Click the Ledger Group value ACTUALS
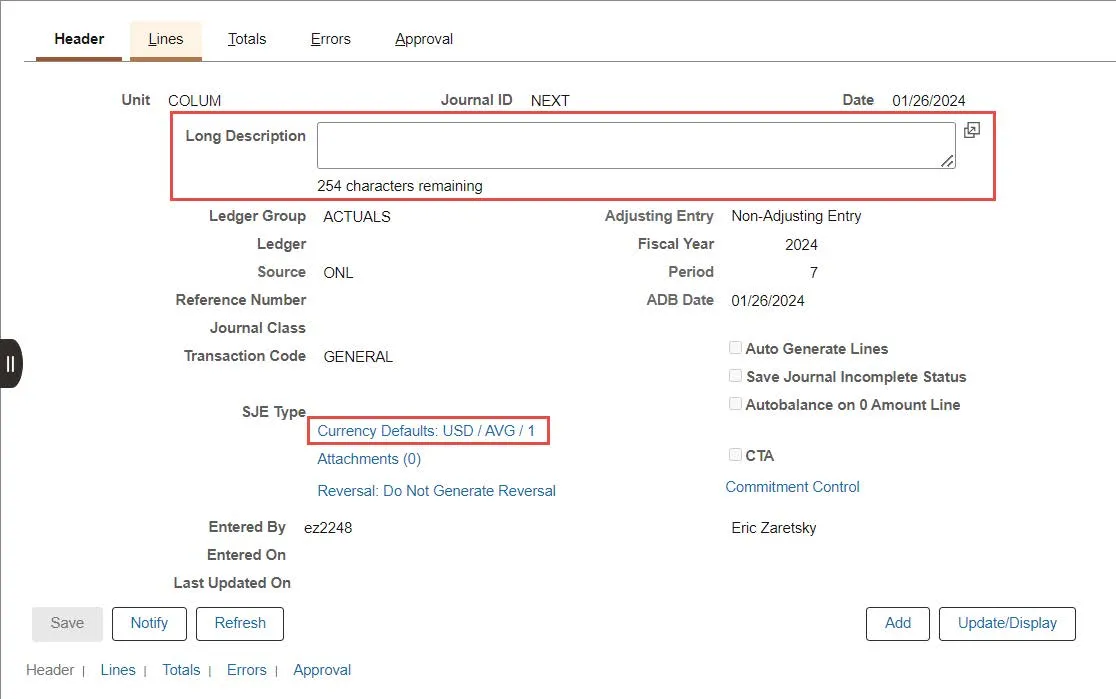The height and width of the screenshot is (699, 1116). point(357,216)
